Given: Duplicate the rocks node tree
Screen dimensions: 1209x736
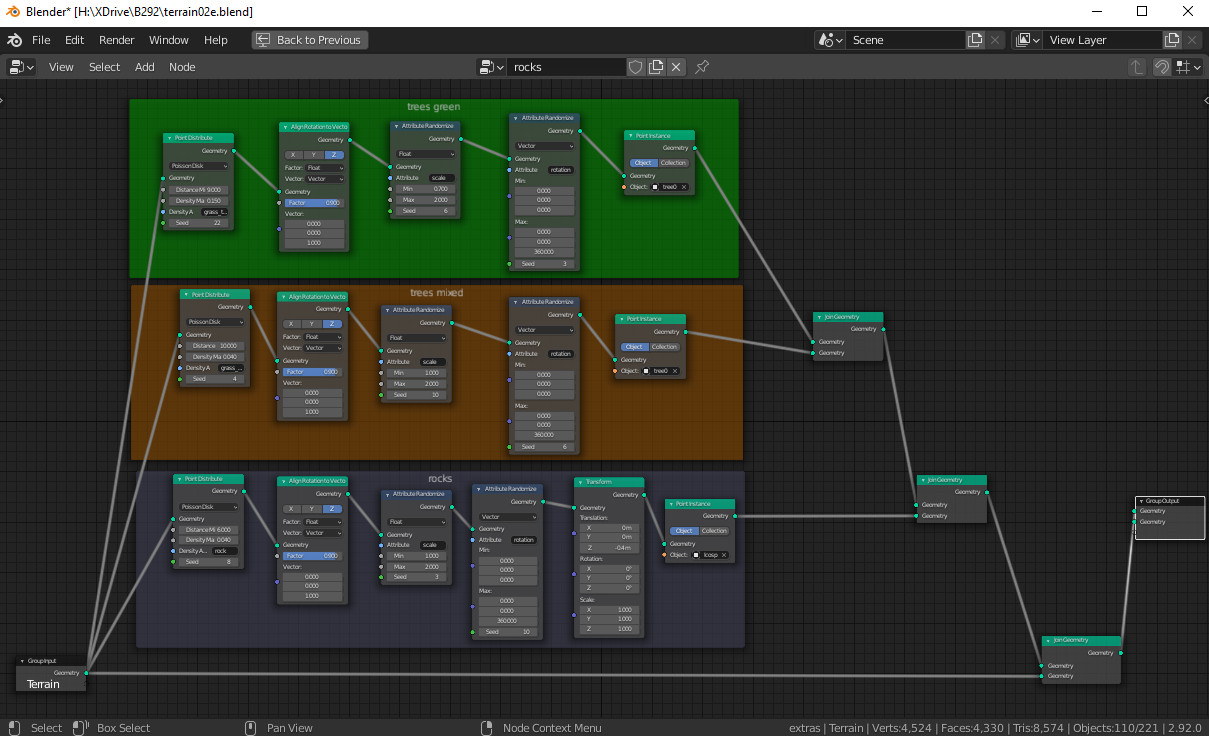Looking at the screenshot, I should click(x=656, y=67).
